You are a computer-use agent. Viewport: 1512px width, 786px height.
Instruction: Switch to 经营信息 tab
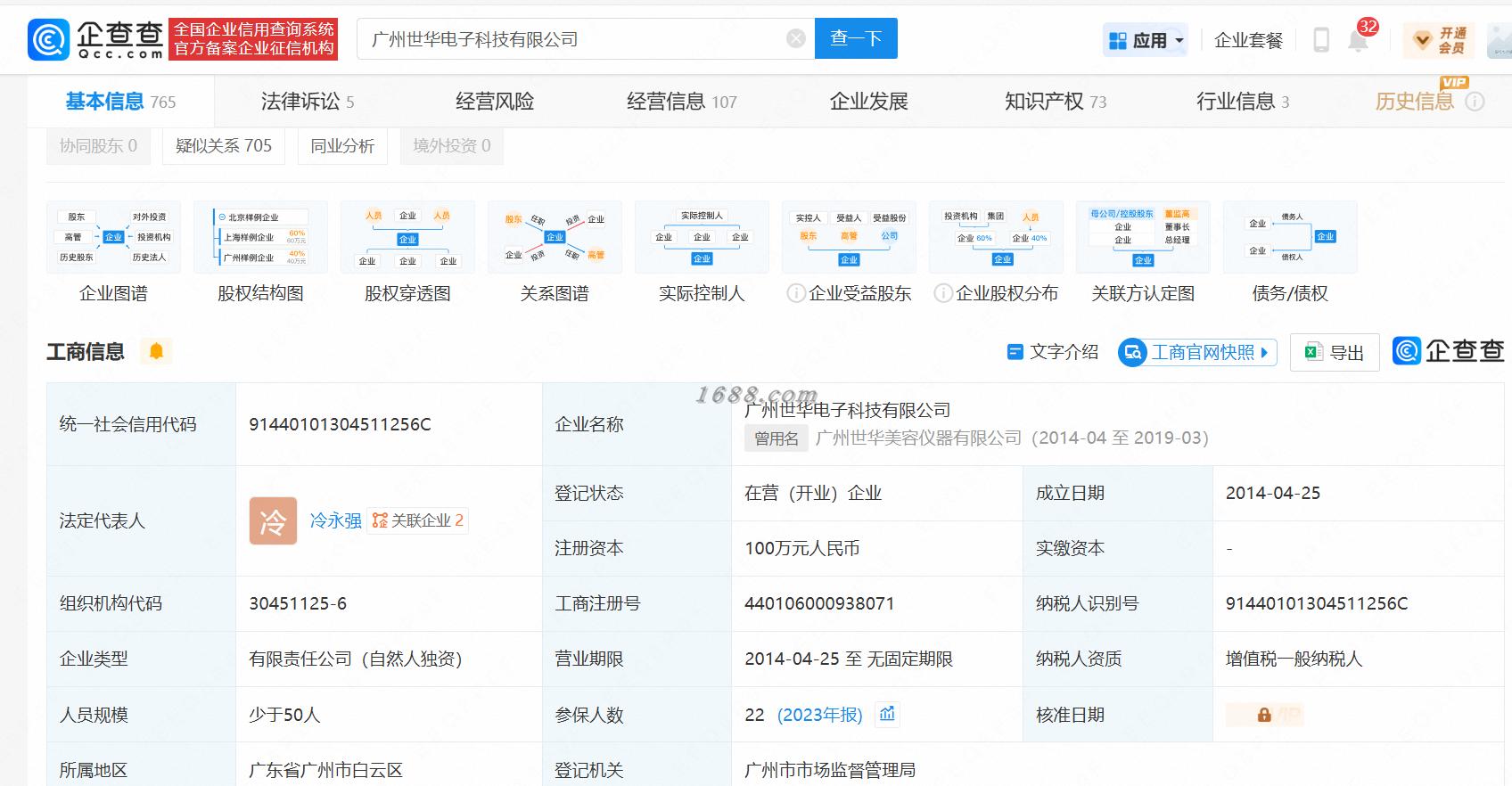coord(682,102)
